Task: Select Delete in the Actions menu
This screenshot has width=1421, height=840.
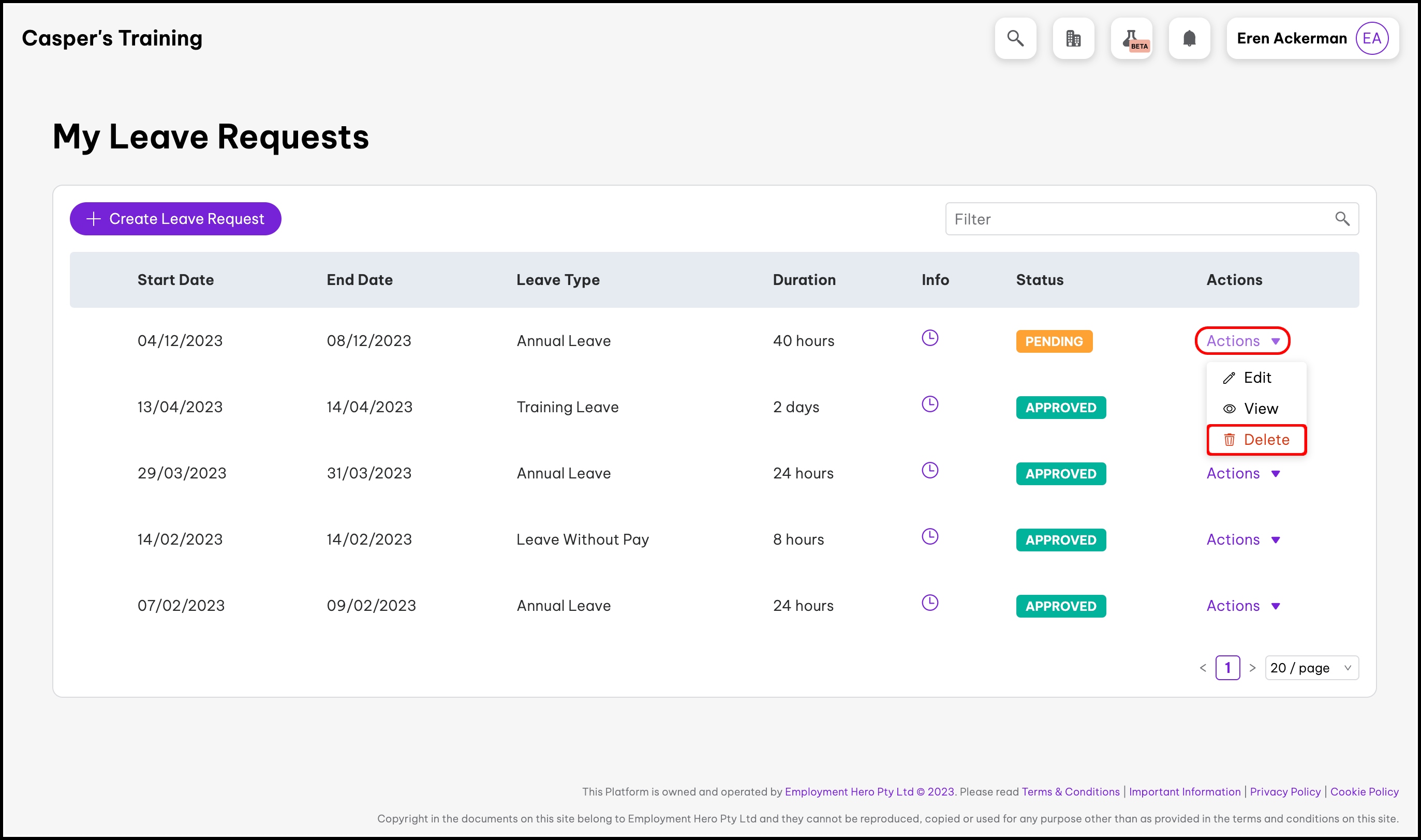Action: (x=1256, y=440)
